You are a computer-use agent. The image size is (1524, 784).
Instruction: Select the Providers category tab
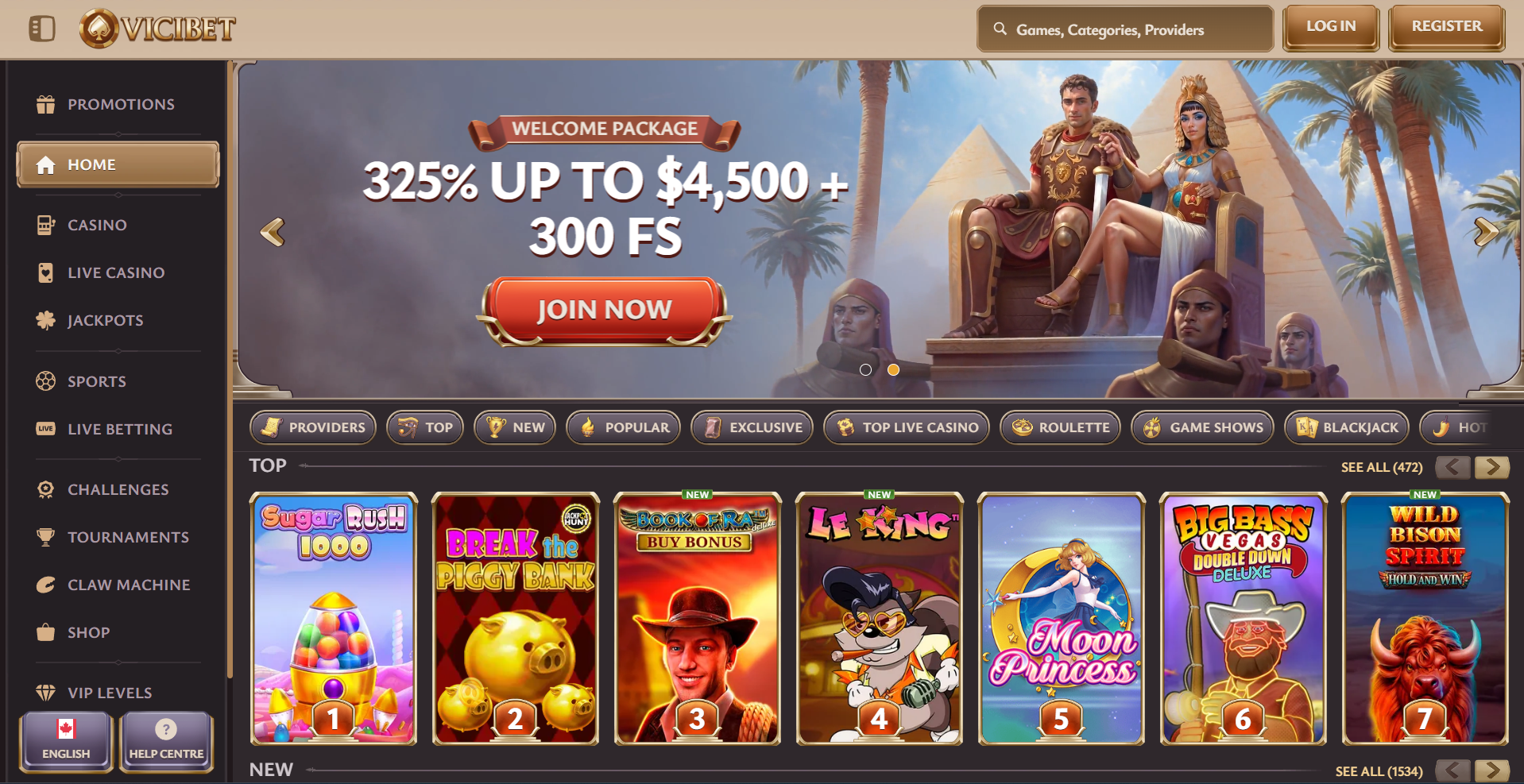[313, 427]
